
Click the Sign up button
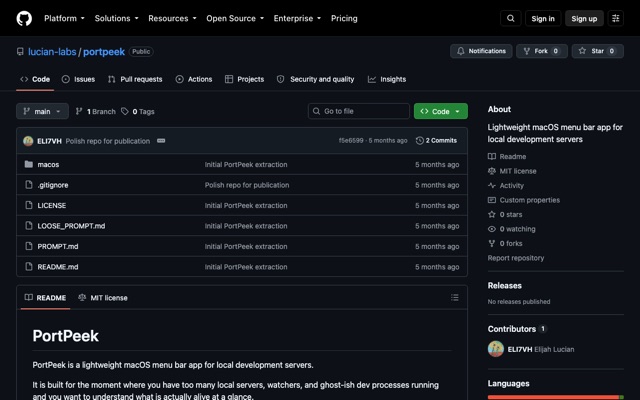click(x=584, y=18)
